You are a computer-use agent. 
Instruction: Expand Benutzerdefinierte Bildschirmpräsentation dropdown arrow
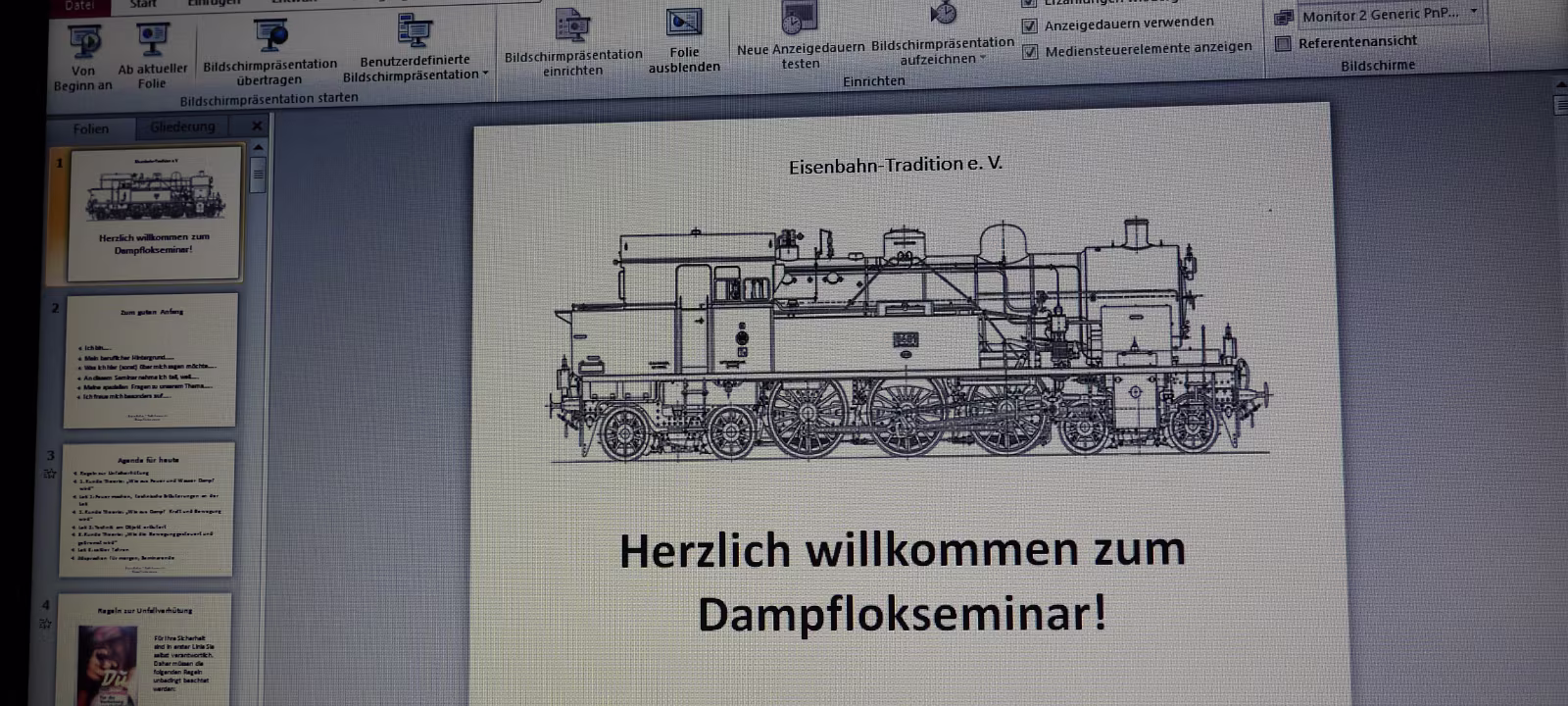485,75
